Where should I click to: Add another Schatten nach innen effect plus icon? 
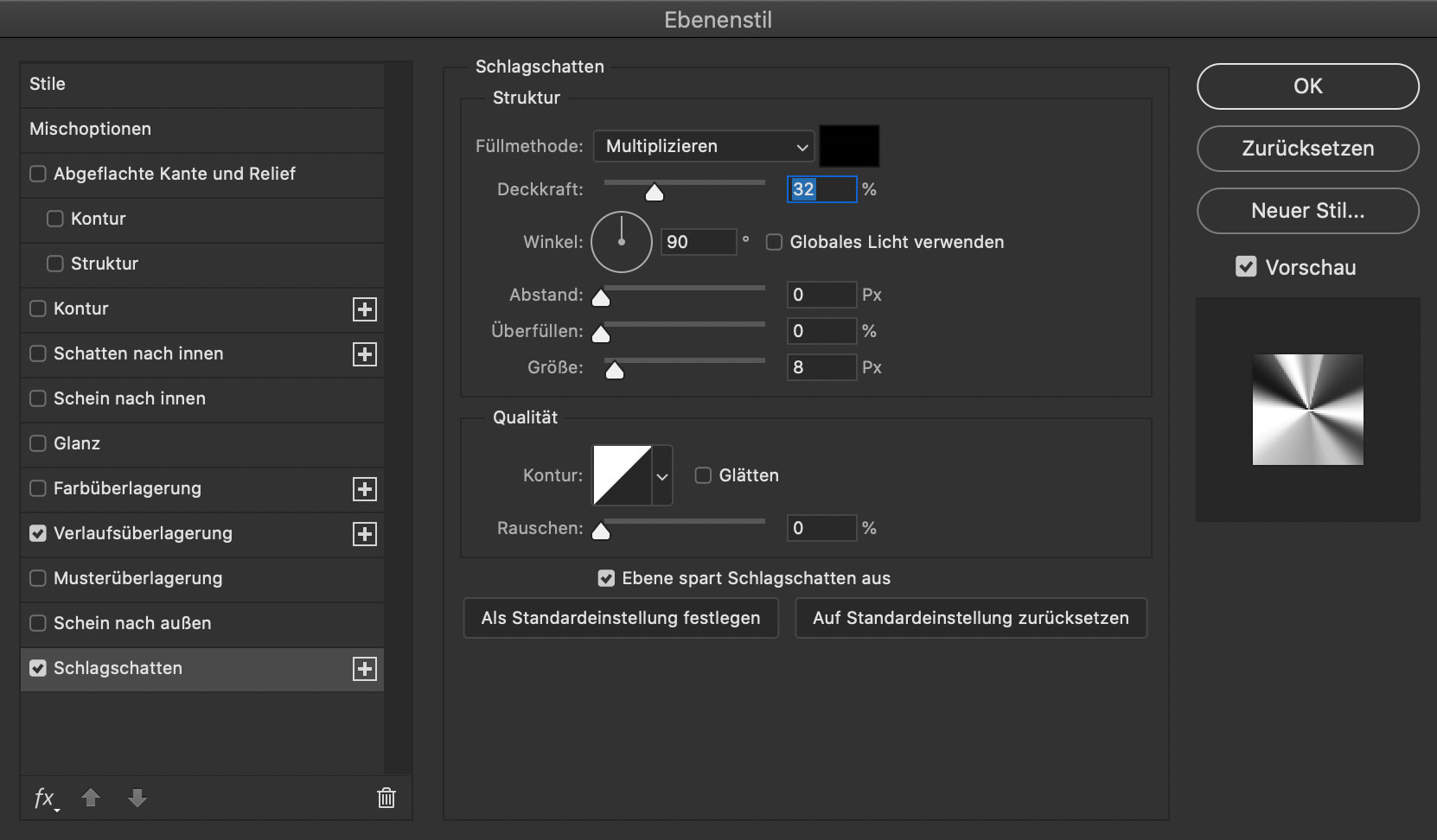pos(365,354)
